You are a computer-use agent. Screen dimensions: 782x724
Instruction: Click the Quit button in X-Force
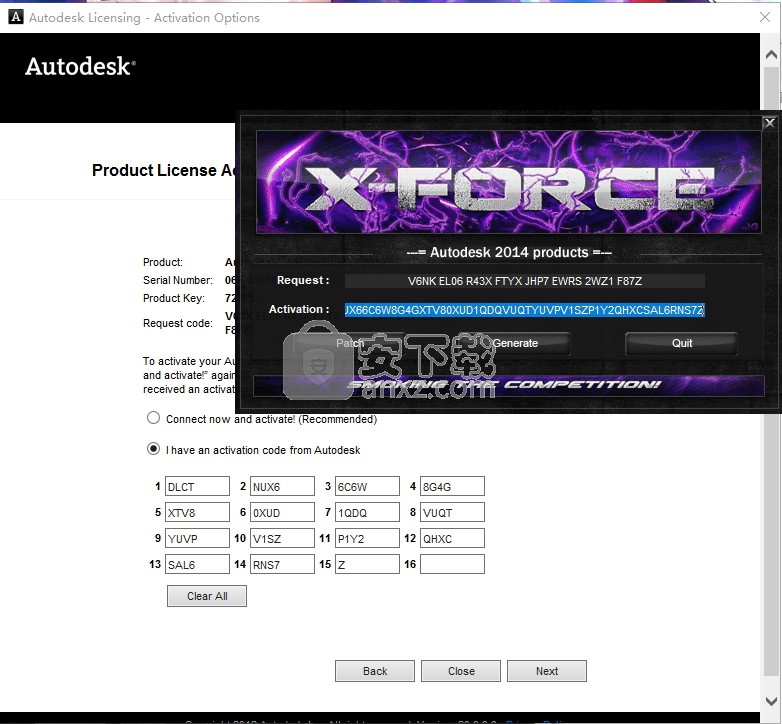point(681,343)
